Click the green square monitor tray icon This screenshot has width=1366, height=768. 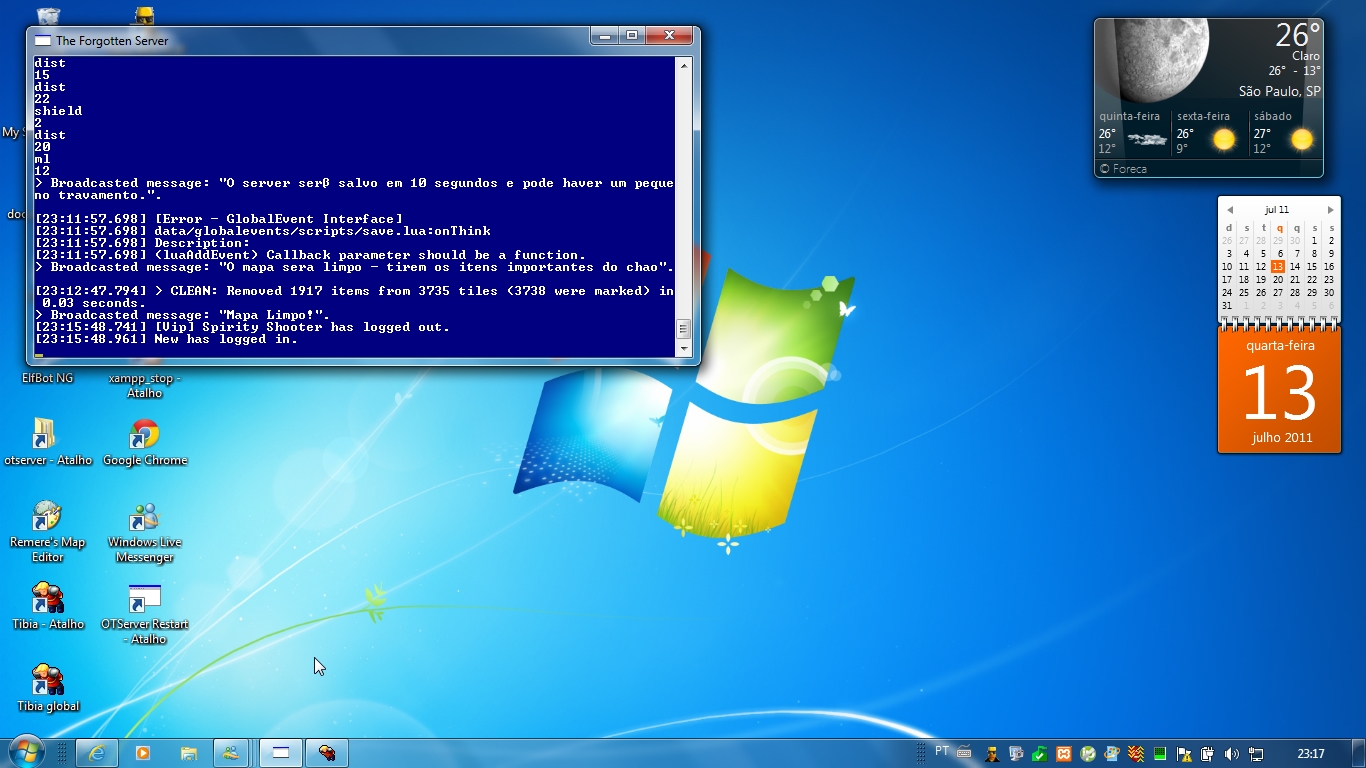pyautogui.click(x=1160, y=753)
